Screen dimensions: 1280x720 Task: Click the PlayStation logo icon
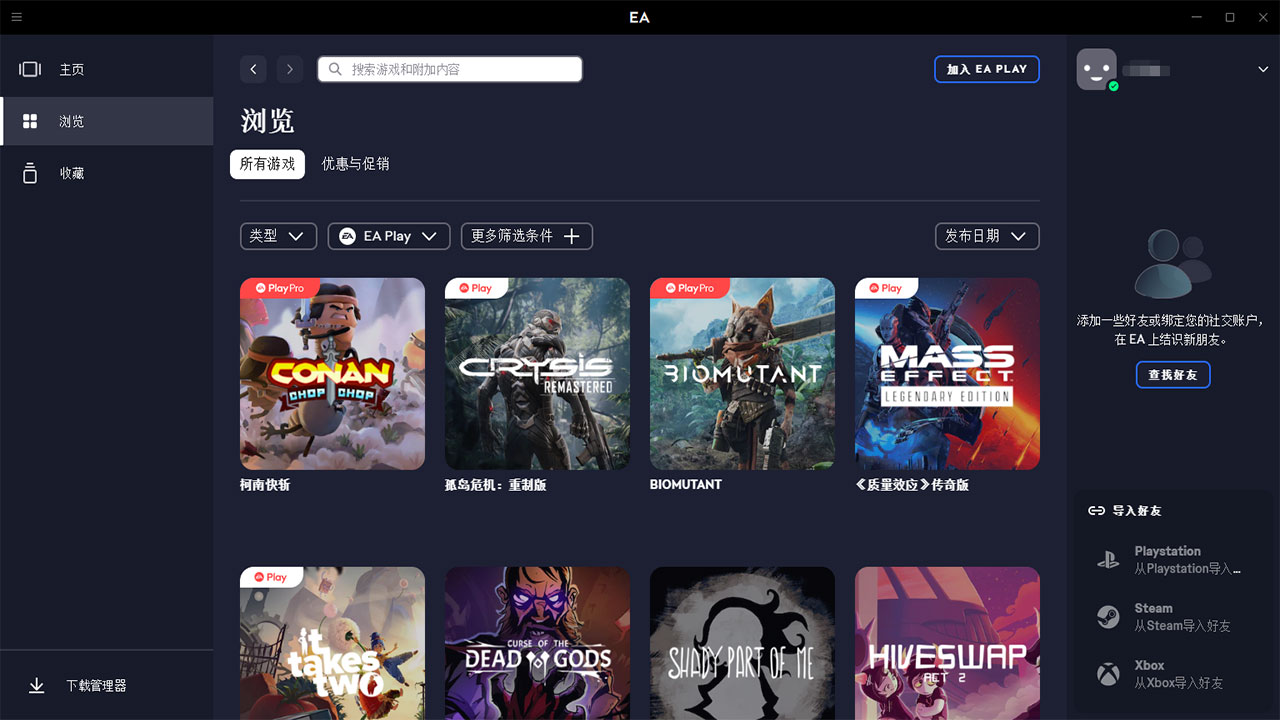(x=1108, y=560)
